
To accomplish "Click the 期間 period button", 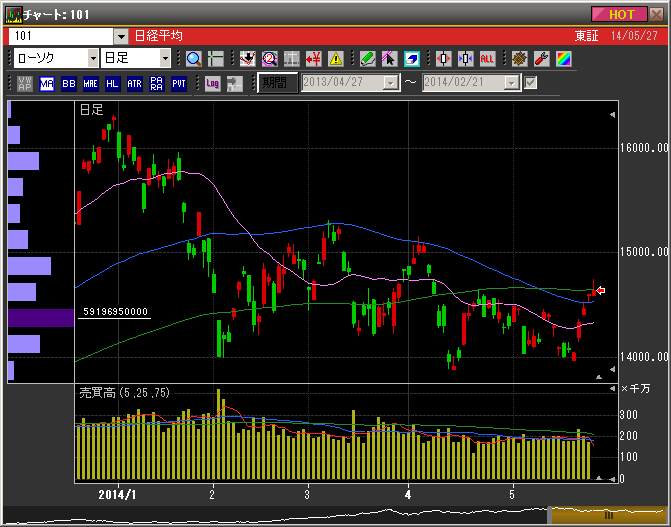I will coord(277,83).
